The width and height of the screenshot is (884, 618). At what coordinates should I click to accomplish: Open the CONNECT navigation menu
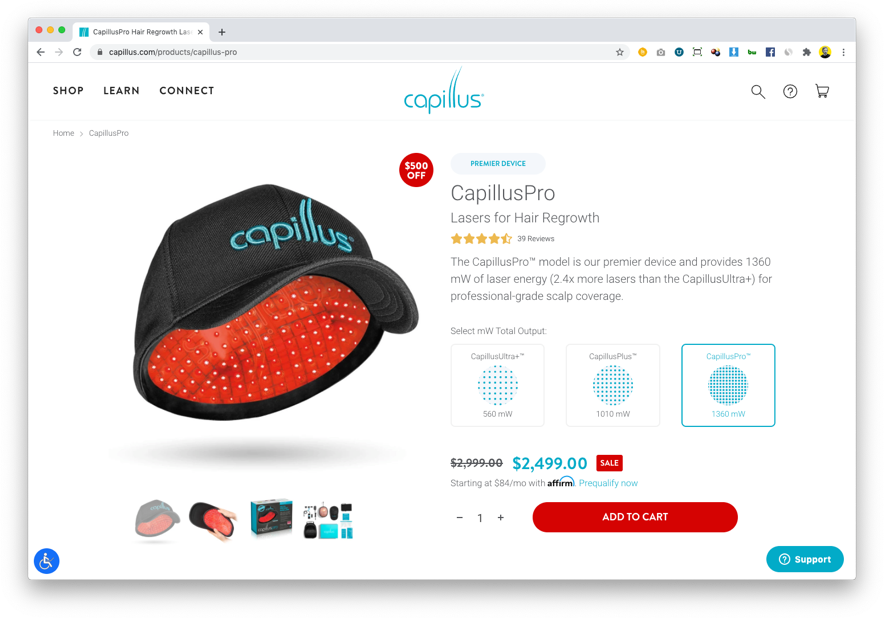click(187, 91)
